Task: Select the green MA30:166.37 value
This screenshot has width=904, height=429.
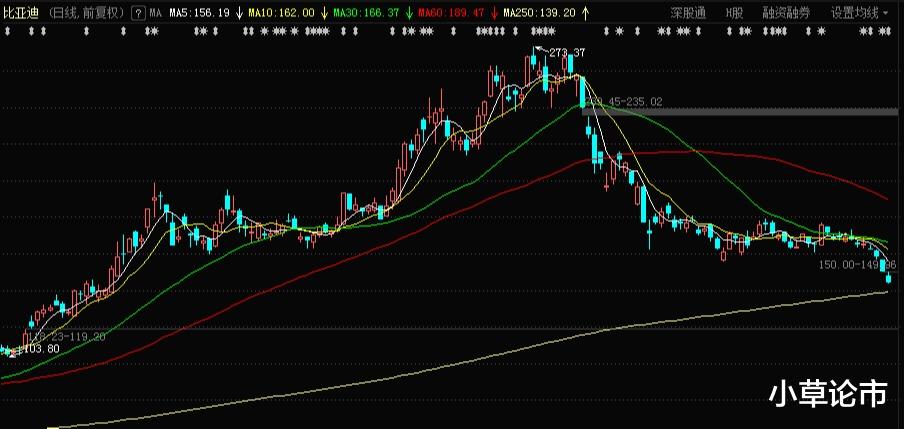Action: tap(366, 13)
